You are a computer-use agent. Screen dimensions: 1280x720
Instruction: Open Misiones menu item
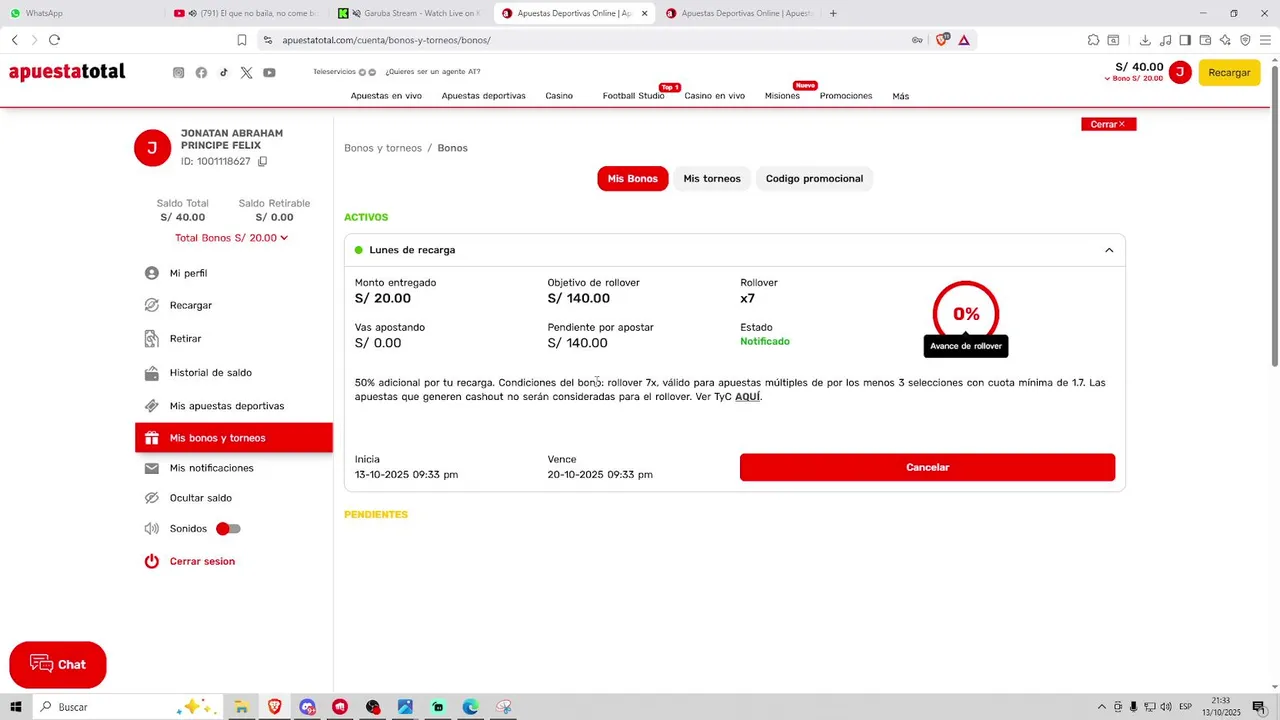pyautogui.click(x=782, y=96)
